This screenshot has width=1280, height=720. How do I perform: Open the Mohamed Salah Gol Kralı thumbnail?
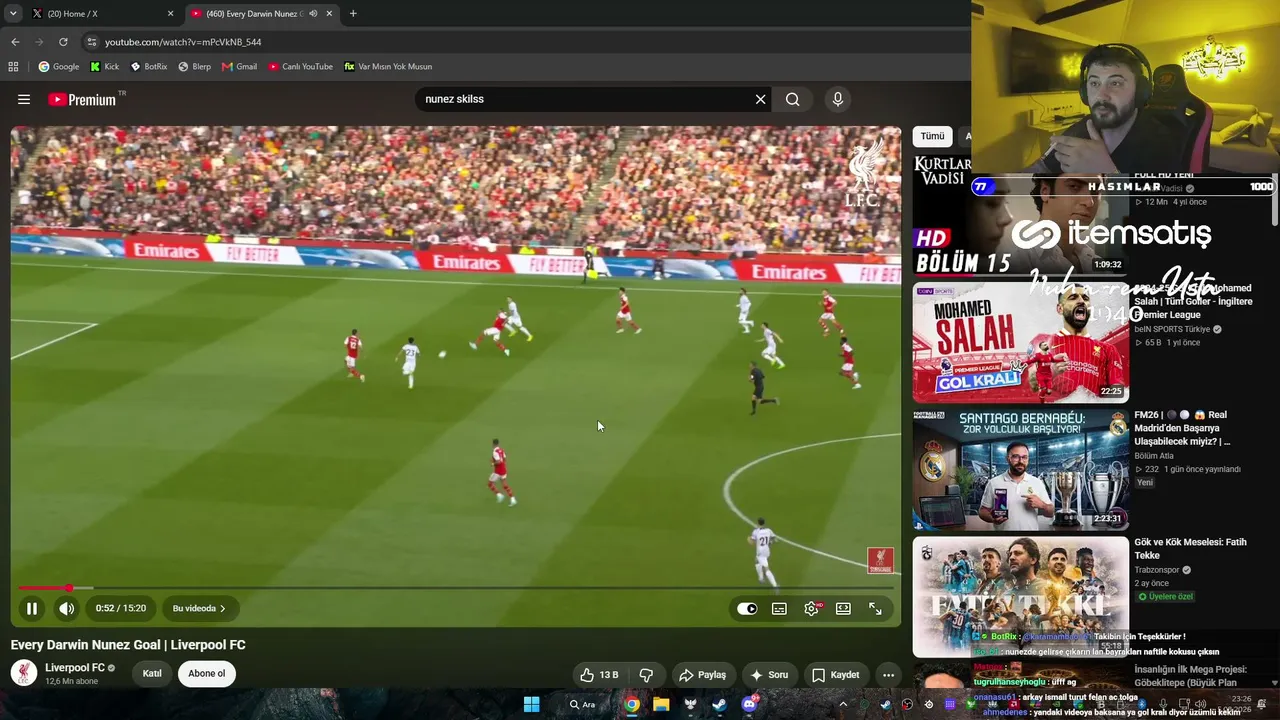(x=1020, y=342)
